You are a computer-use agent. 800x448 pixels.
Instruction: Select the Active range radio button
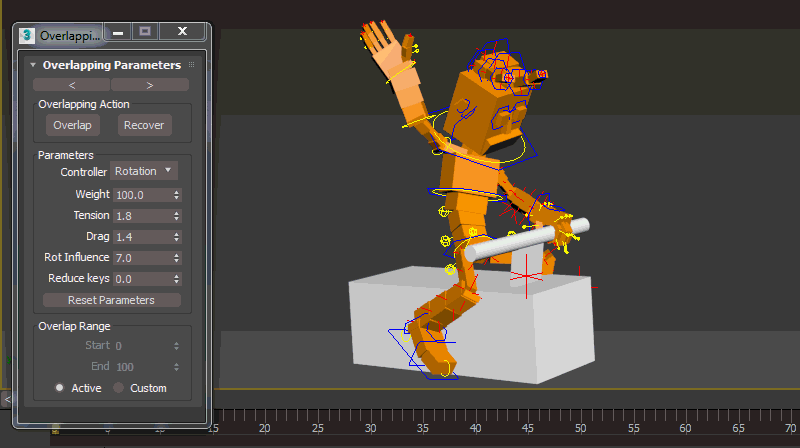60,388
